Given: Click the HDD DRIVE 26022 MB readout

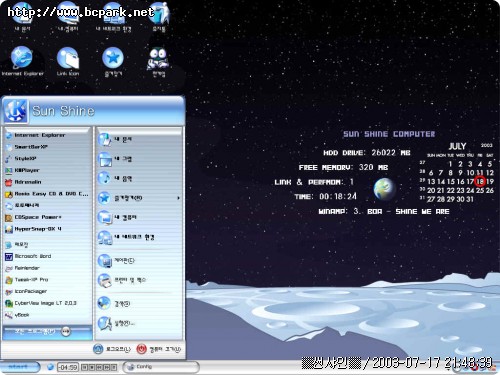Looking at the screenshot, I should tap(367, 153).
